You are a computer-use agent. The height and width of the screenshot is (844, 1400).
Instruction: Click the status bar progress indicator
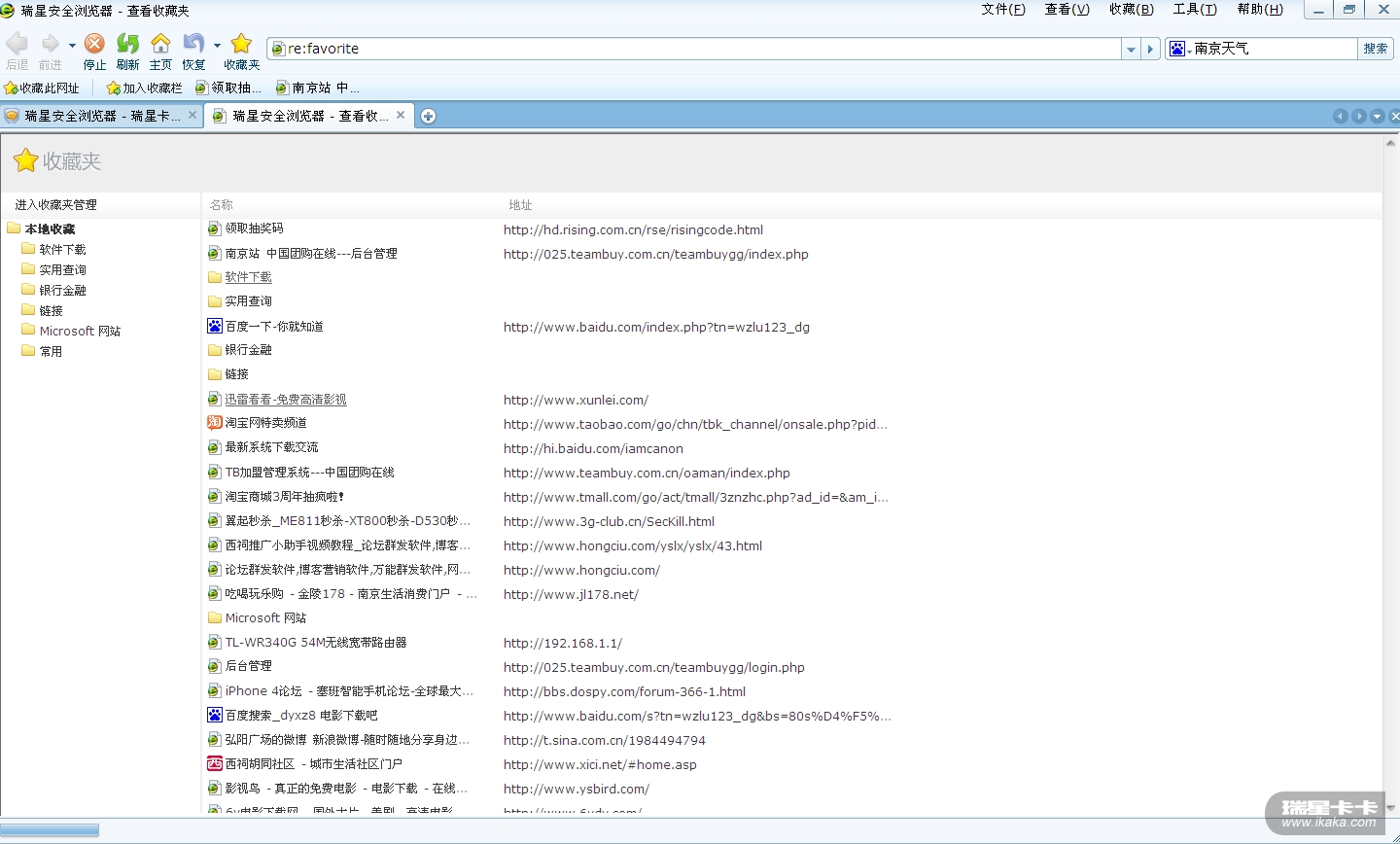point(50,830)
